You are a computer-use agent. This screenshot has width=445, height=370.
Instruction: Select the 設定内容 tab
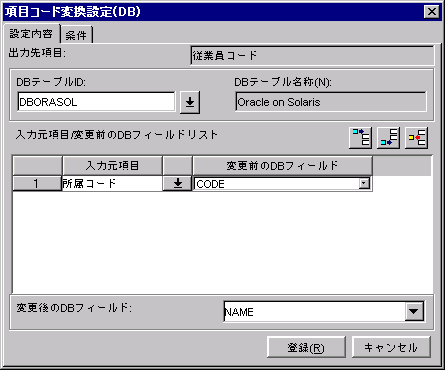tap(31, 33)
